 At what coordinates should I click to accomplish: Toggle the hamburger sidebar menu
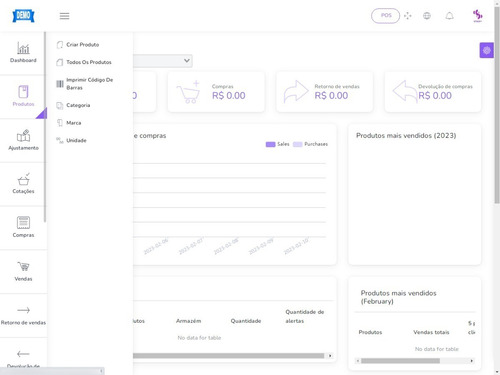click(x=64, y=16)
